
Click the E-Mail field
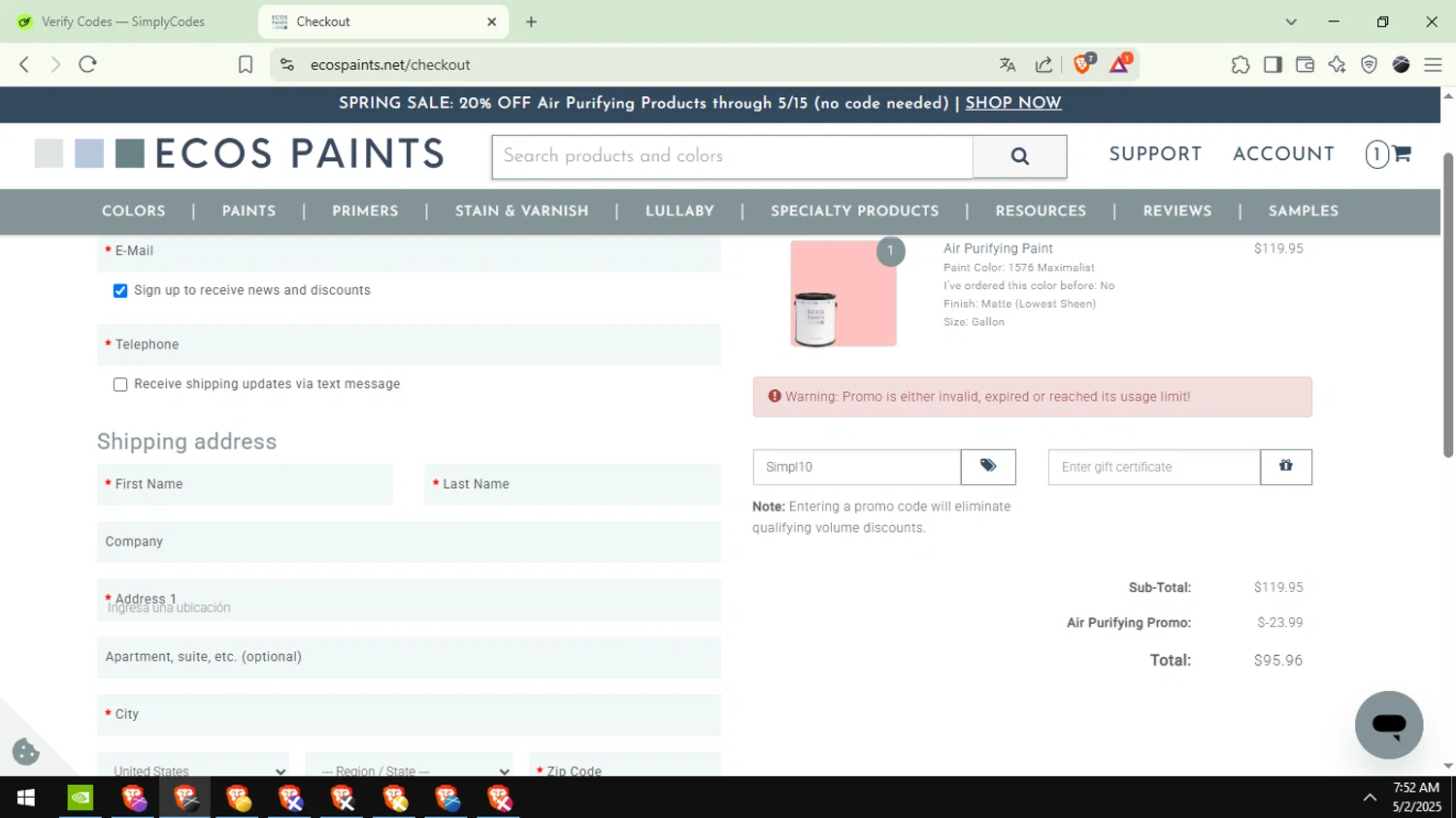(x=409, y=251)
